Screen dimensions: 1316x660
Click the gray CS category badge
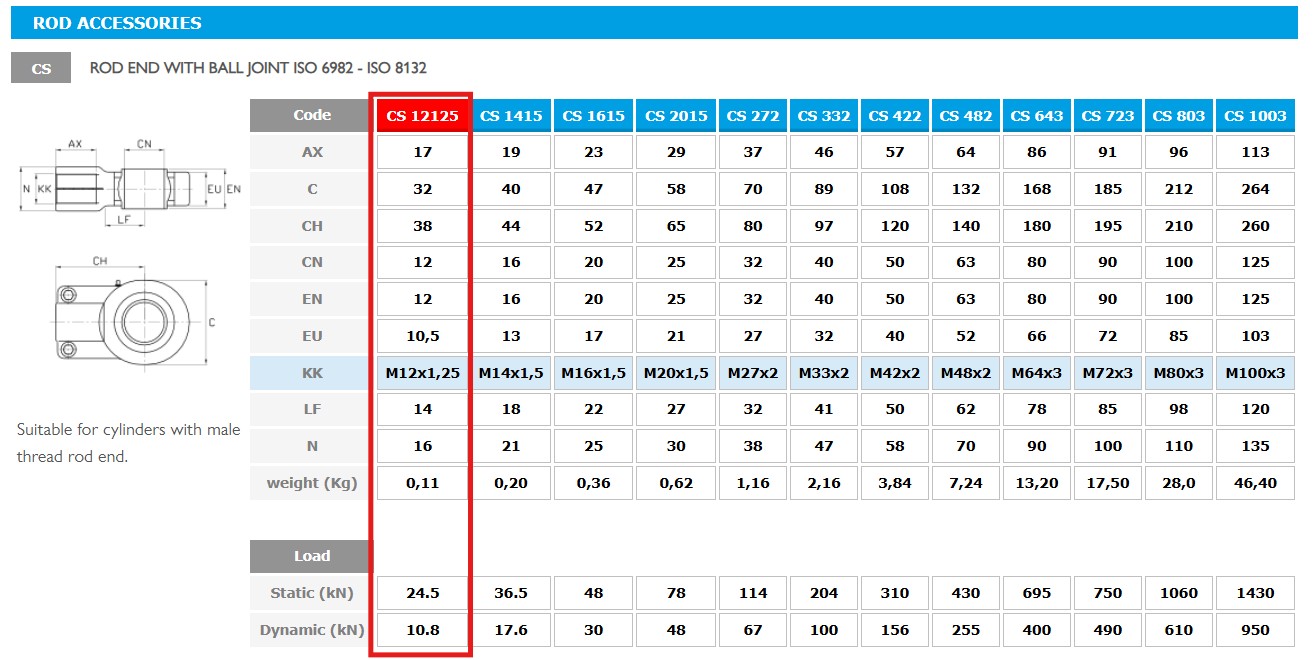click(x=41, y=68)
